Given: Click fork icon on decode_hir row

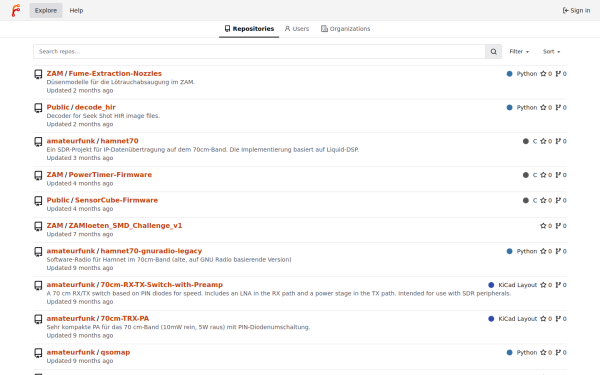Looking at the screenshot, I should 558,107.
